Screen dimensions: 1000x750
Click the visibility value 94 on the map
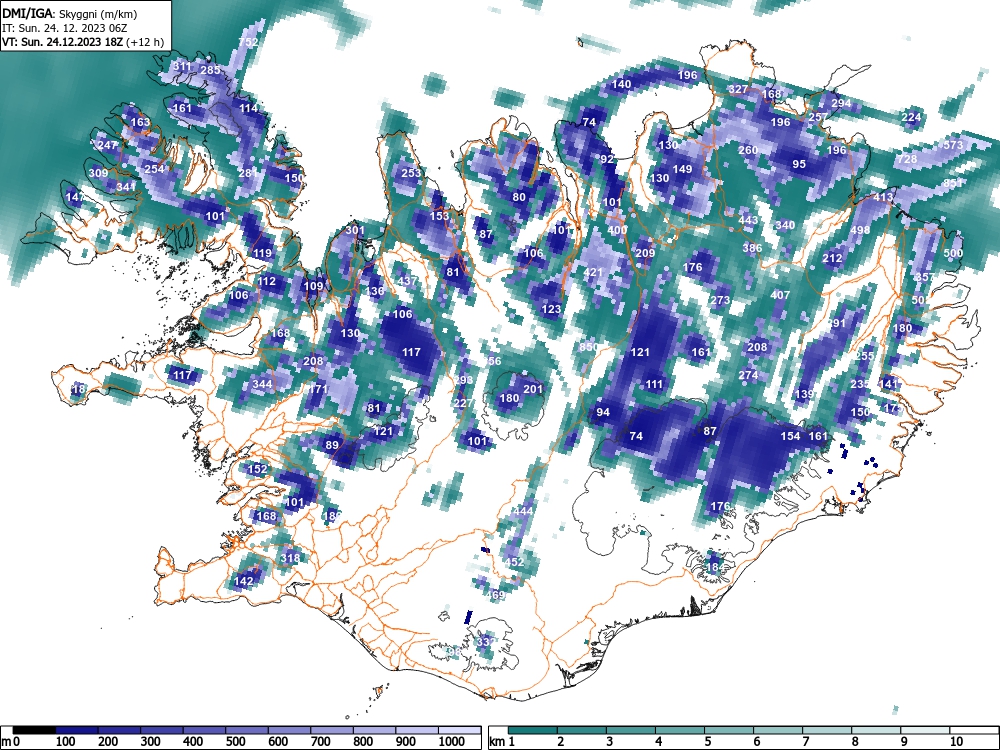[603, 413]
